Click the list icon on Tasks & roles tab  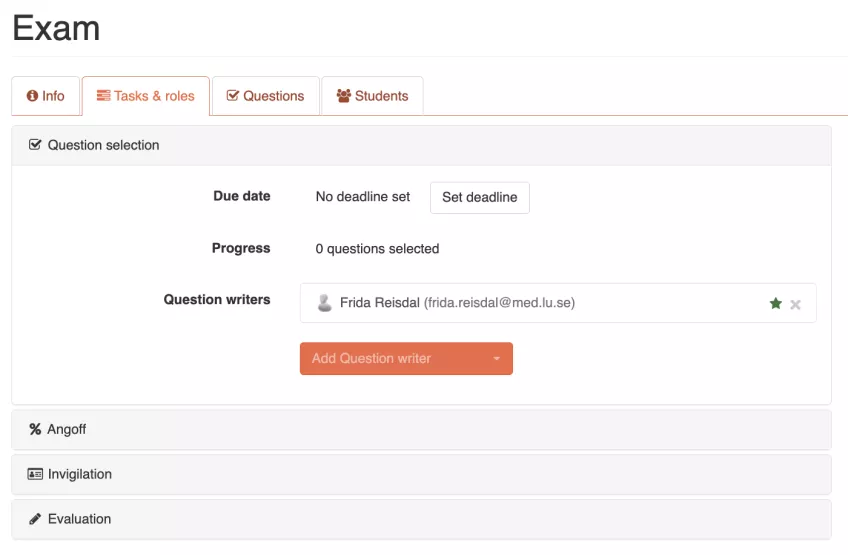click(x=103, y=96)
